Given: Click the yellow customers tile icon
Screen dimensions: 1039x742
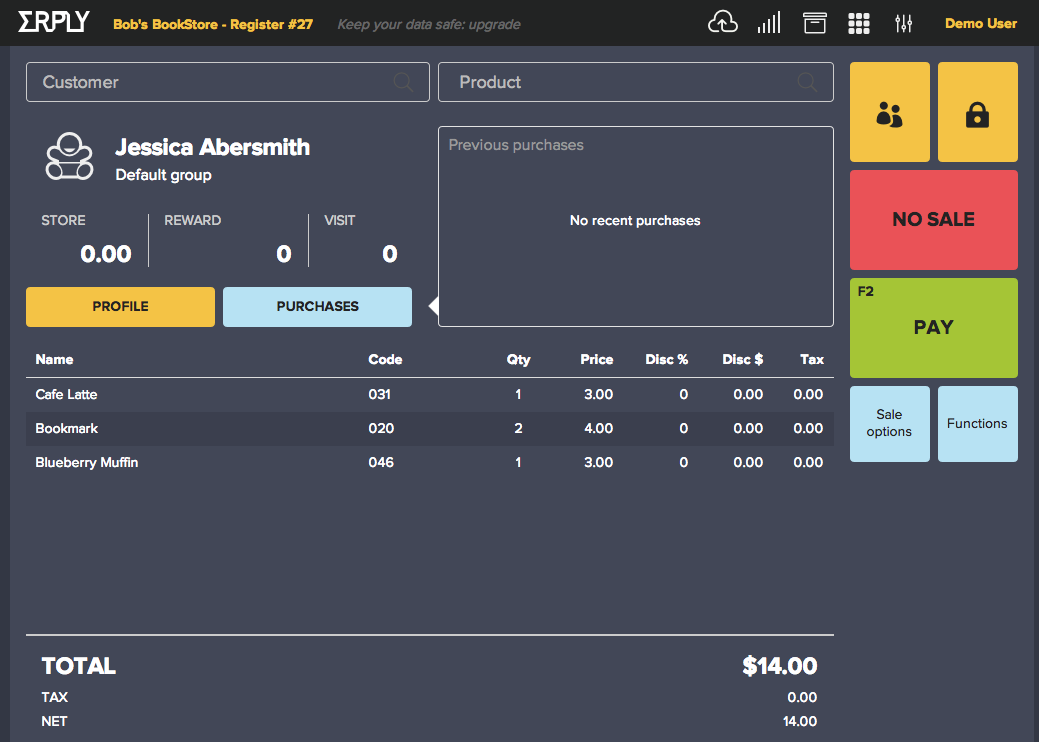Looking at the screenshot, I should [x=889, y=113].
